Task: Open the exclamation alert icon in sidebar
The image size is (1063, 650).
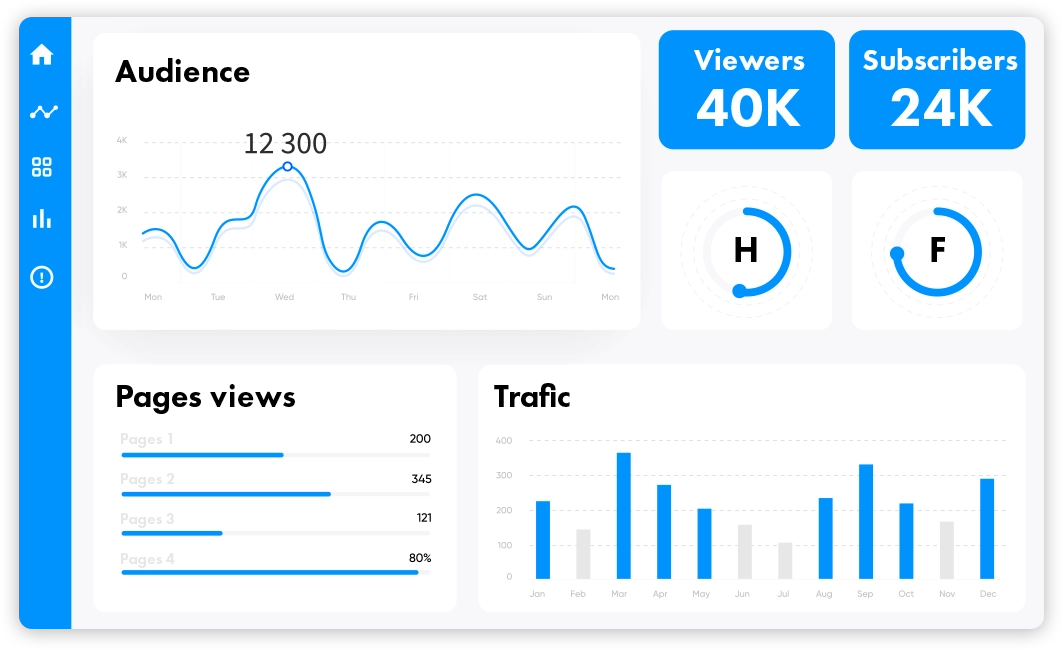Action: 42,277
